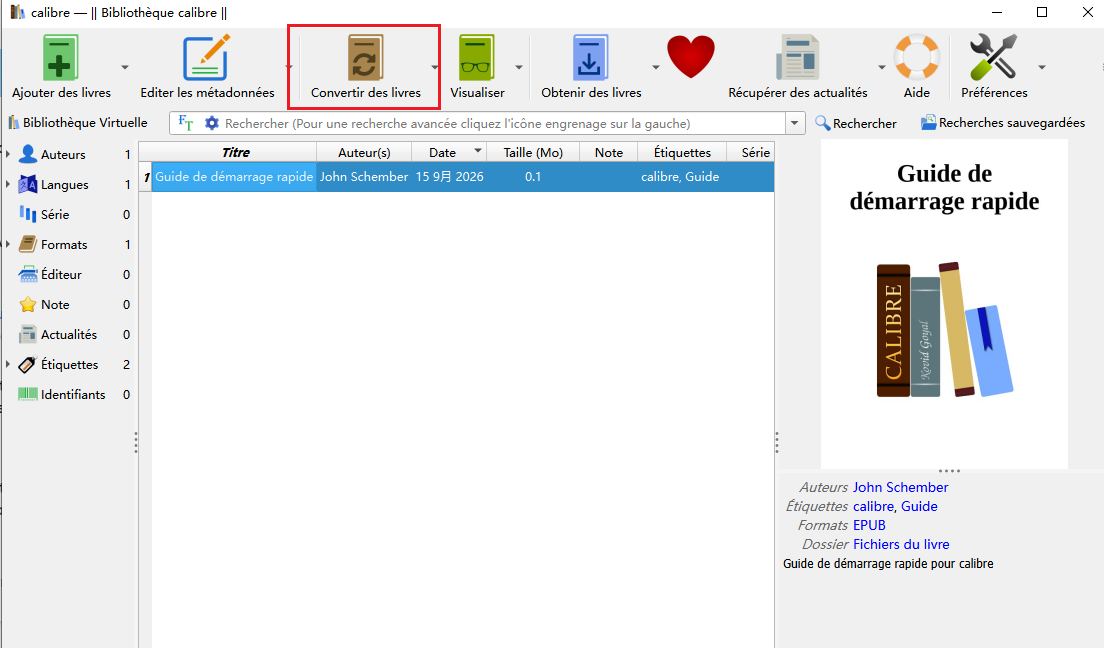Image resolution: width=1104 pixels, height=648 pixels.
Task: Open Recherches sauvegardées
Action: [x=1003, y=123]
